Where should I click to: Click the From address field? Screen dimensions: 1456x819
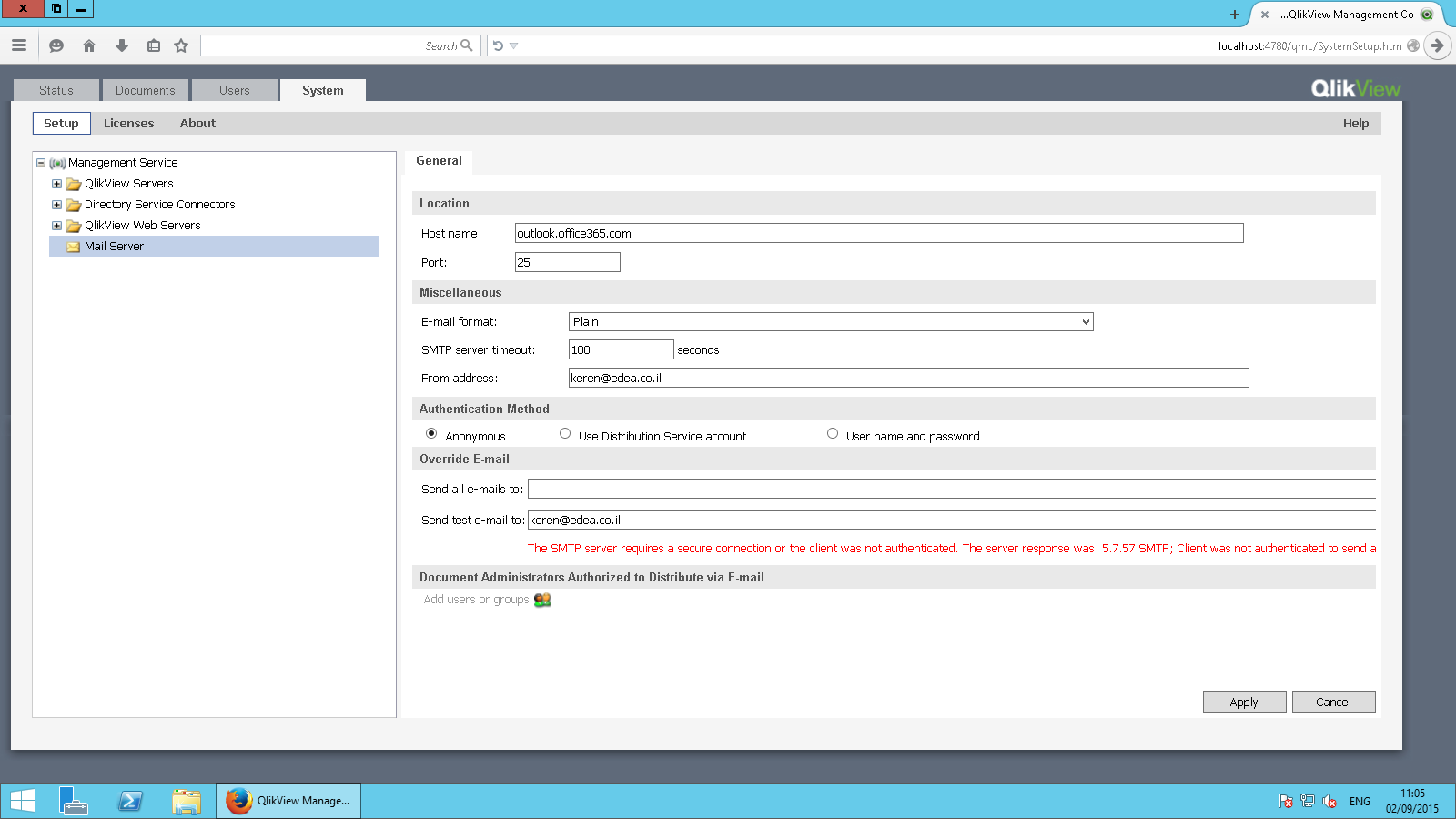pos(909,378)
